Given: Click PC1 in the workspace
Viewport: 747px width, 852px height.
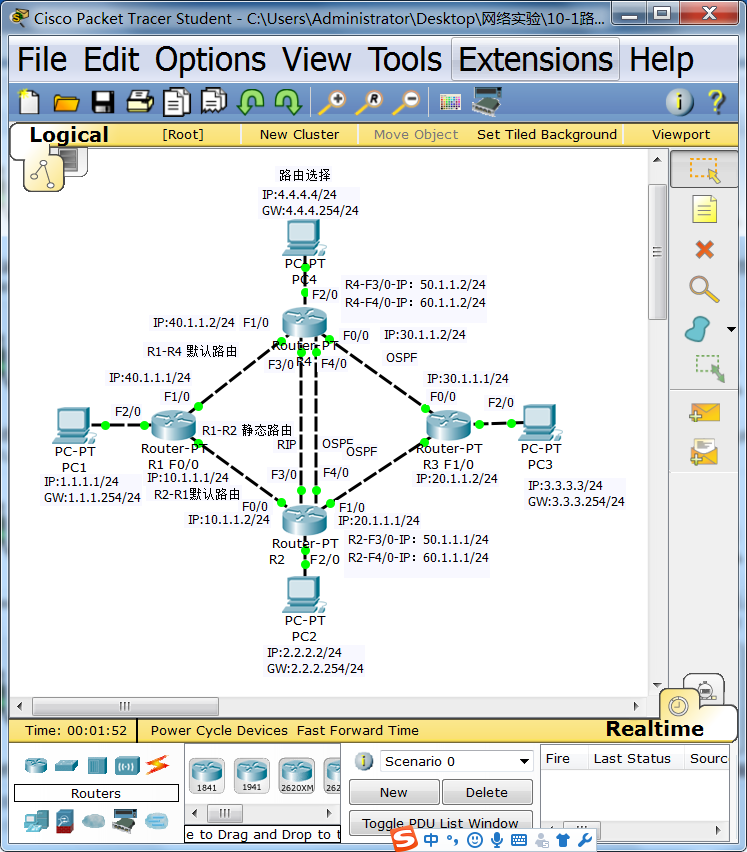Looking at the screenshot, I should (x=74, y=425).
